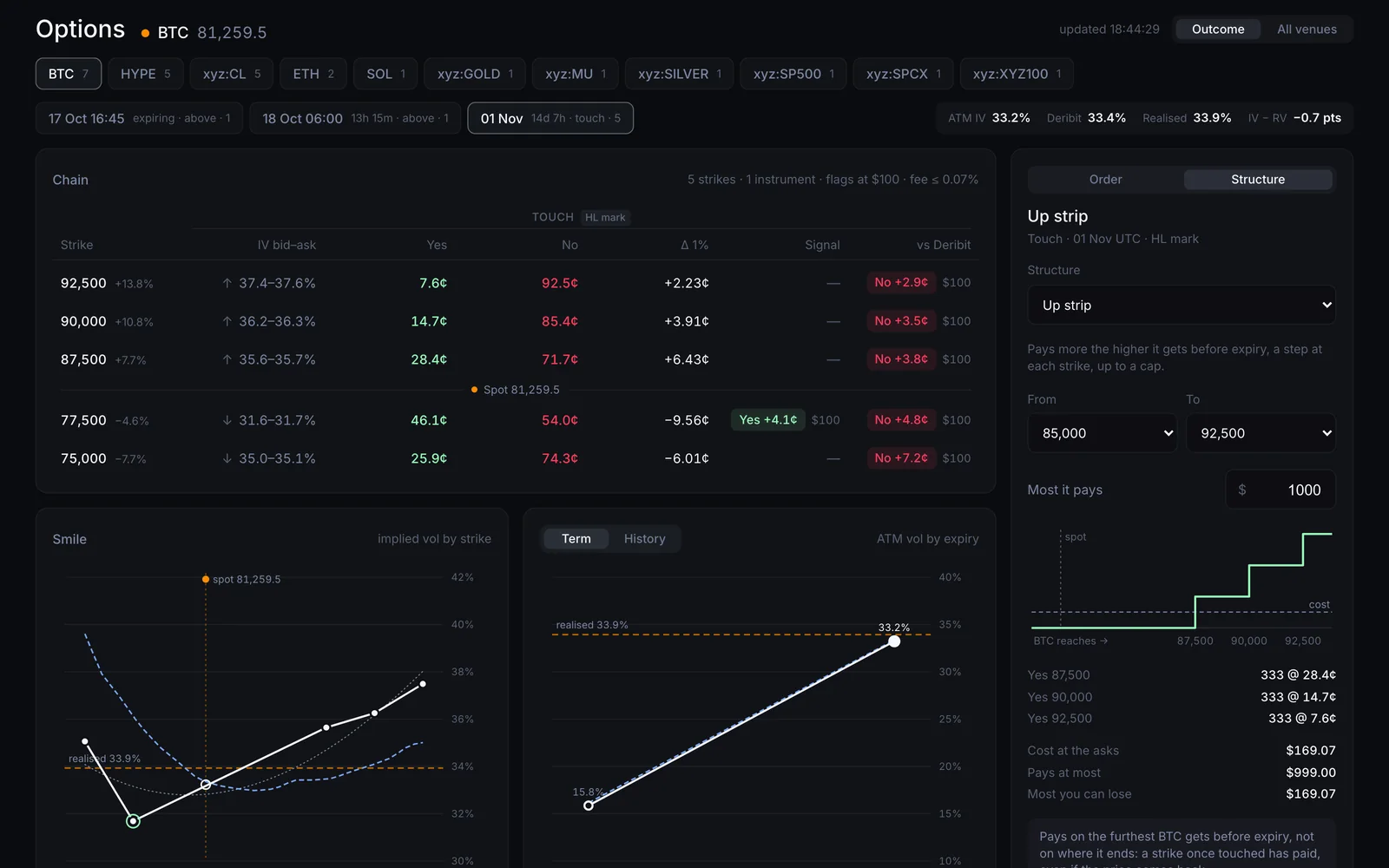Screen dimensions: 1389x868
Task: Show the History vol chart
Action: tap(644, 539)
